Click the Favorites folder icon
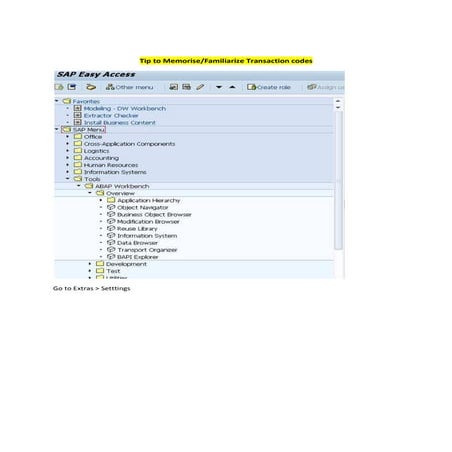The height and width of the screenshot is (452, 452). (x=67, y=101)
